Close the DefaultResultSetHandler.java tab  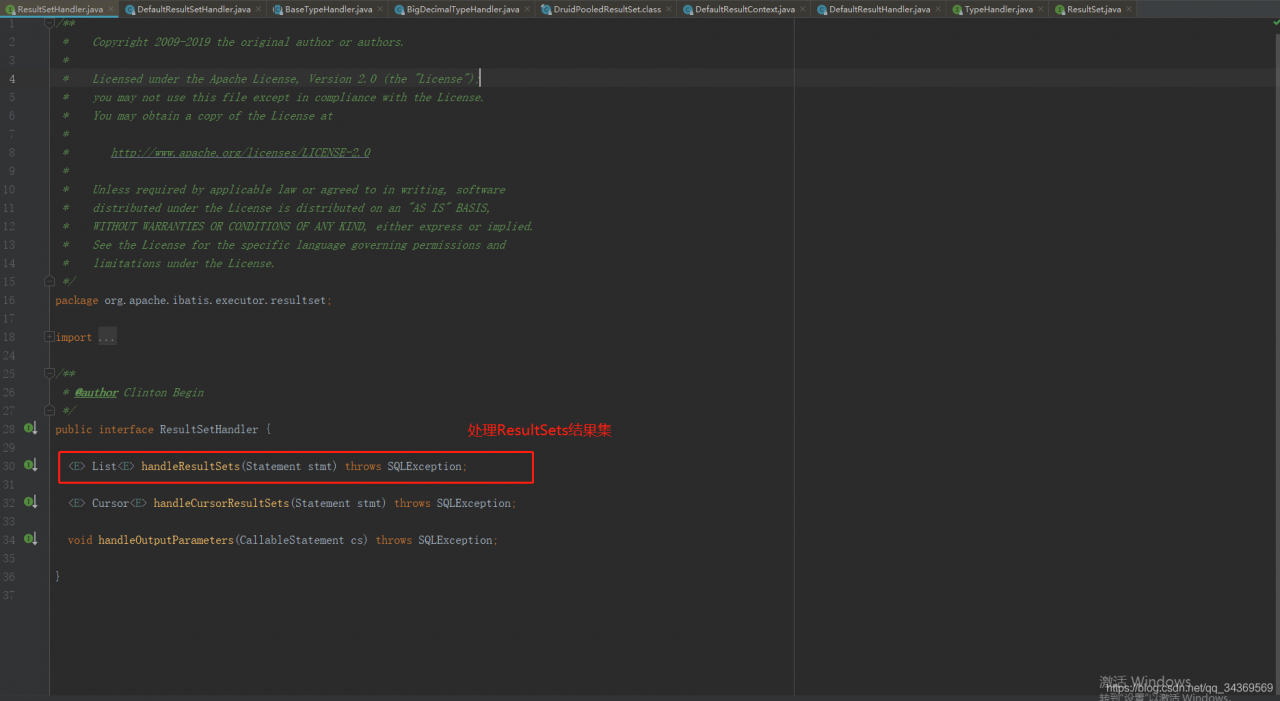[x=258, y=9]
